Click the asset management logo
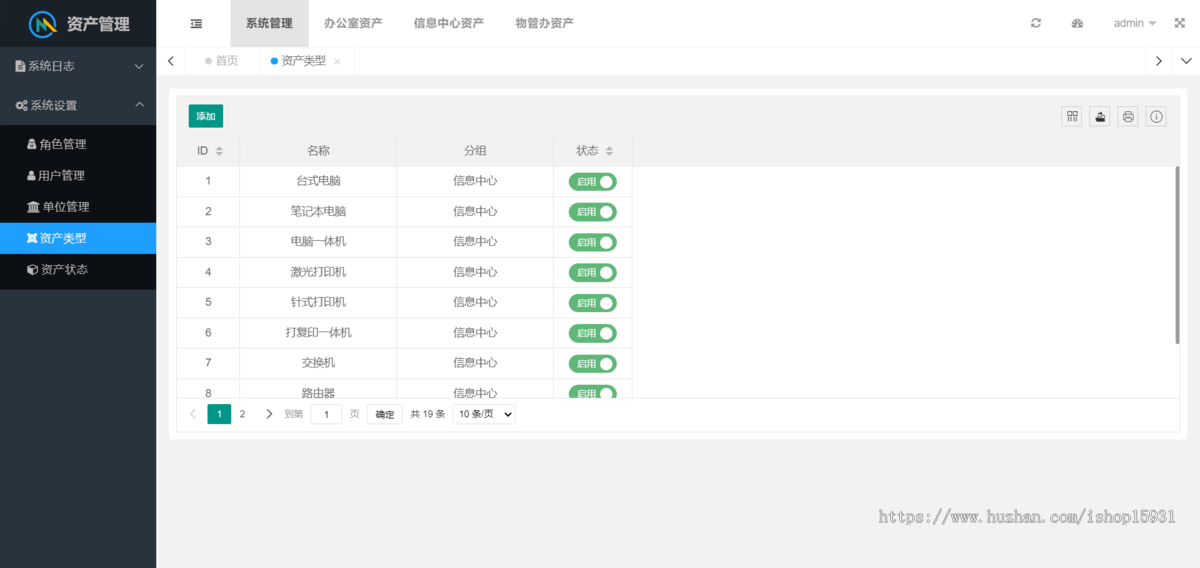Screen dimensions: 1200x568 point(78,23)
